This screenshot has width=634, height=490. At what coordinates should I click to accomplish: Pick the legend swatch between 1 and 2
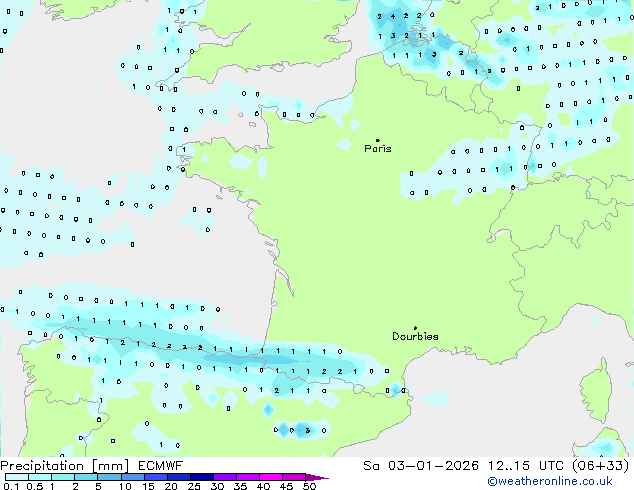[x=63, y=477]
